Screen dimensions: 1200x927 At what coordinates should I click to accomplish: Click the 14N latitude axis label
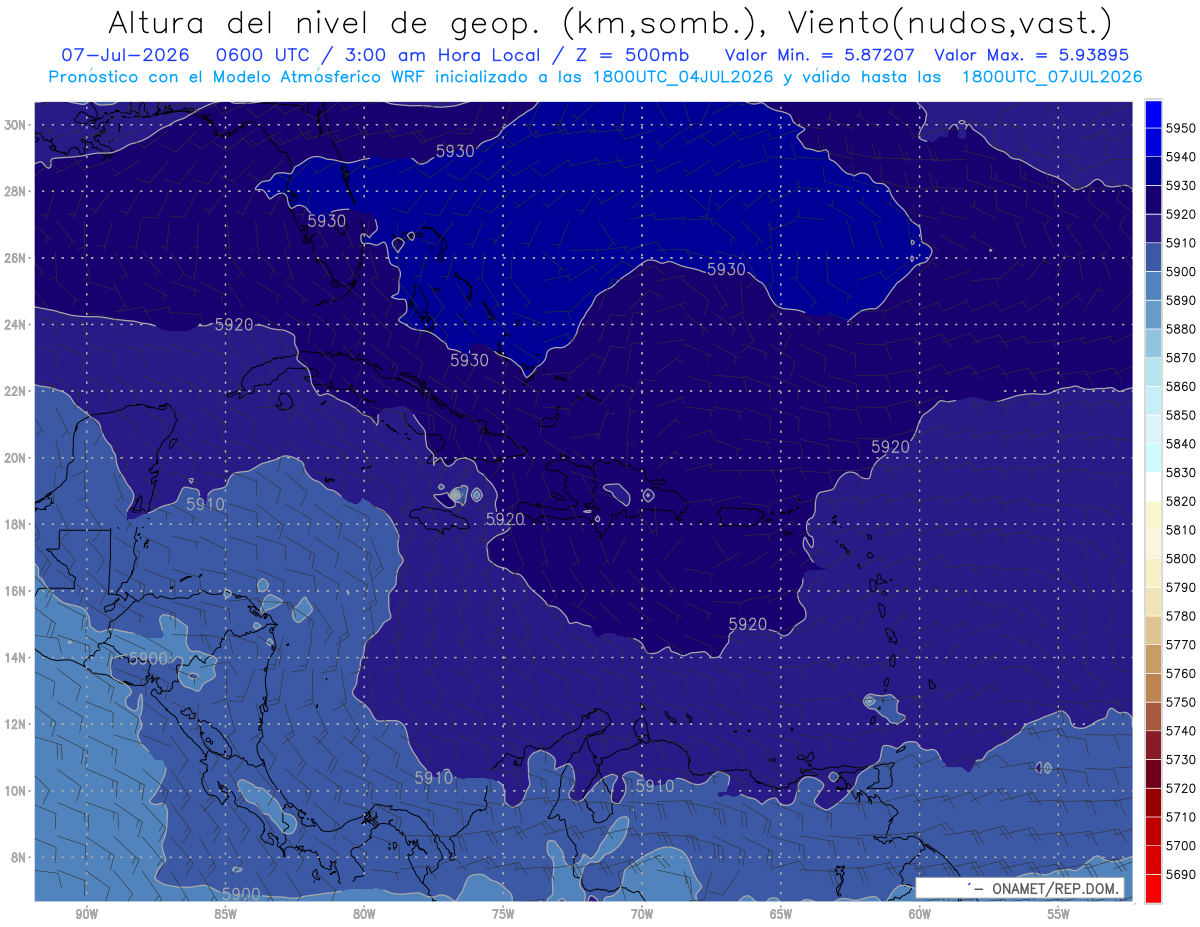16,657
